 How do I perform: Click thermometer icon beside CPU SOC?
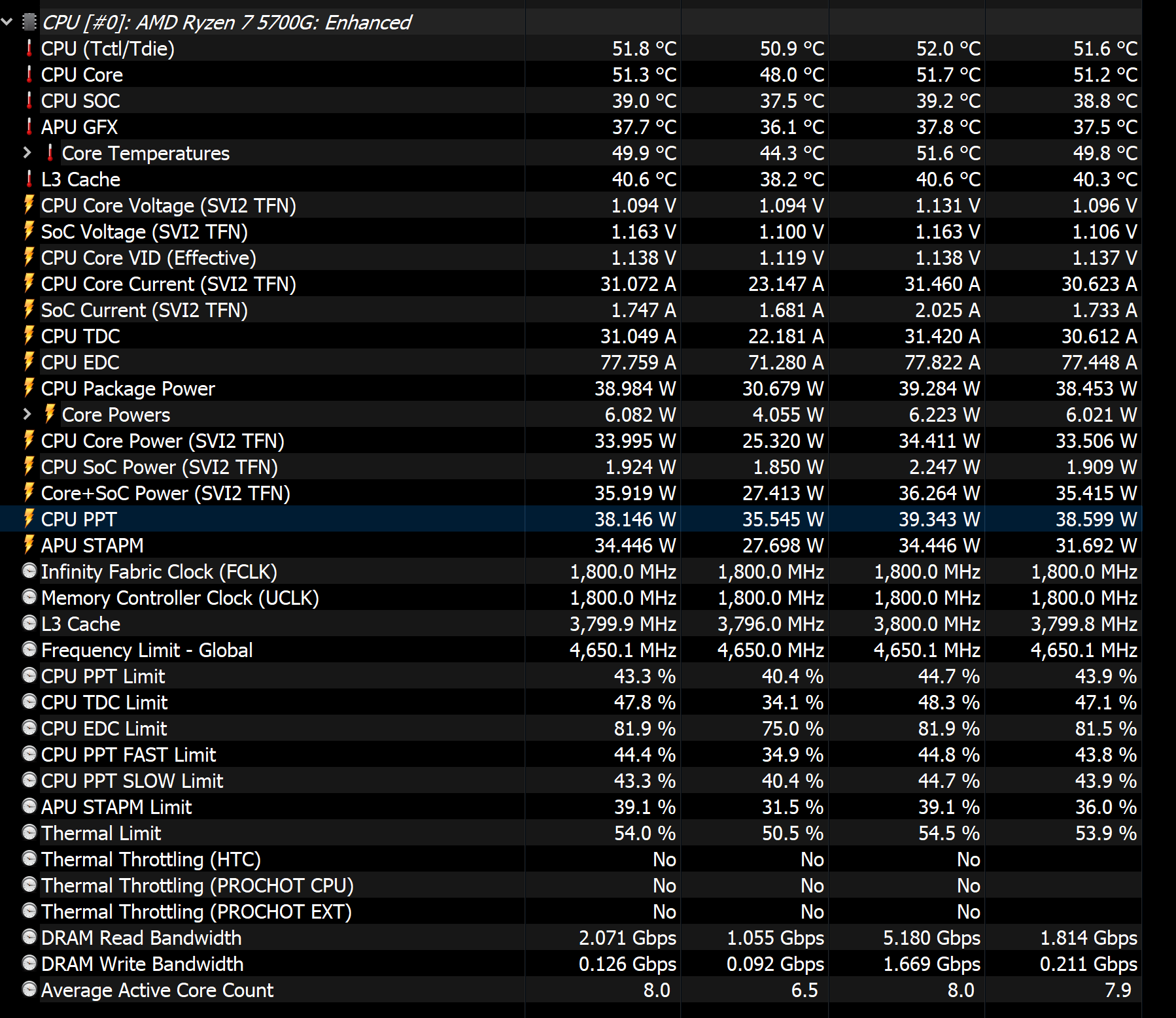point(29,100)
